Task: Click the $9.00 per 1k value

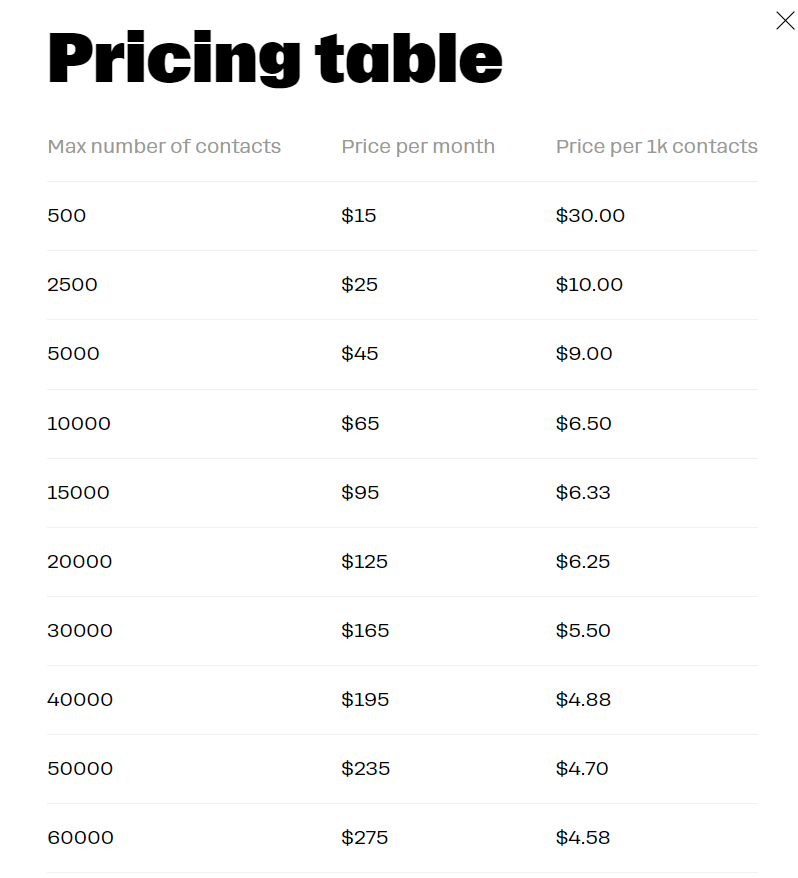Action: click(x=584, y=354)
